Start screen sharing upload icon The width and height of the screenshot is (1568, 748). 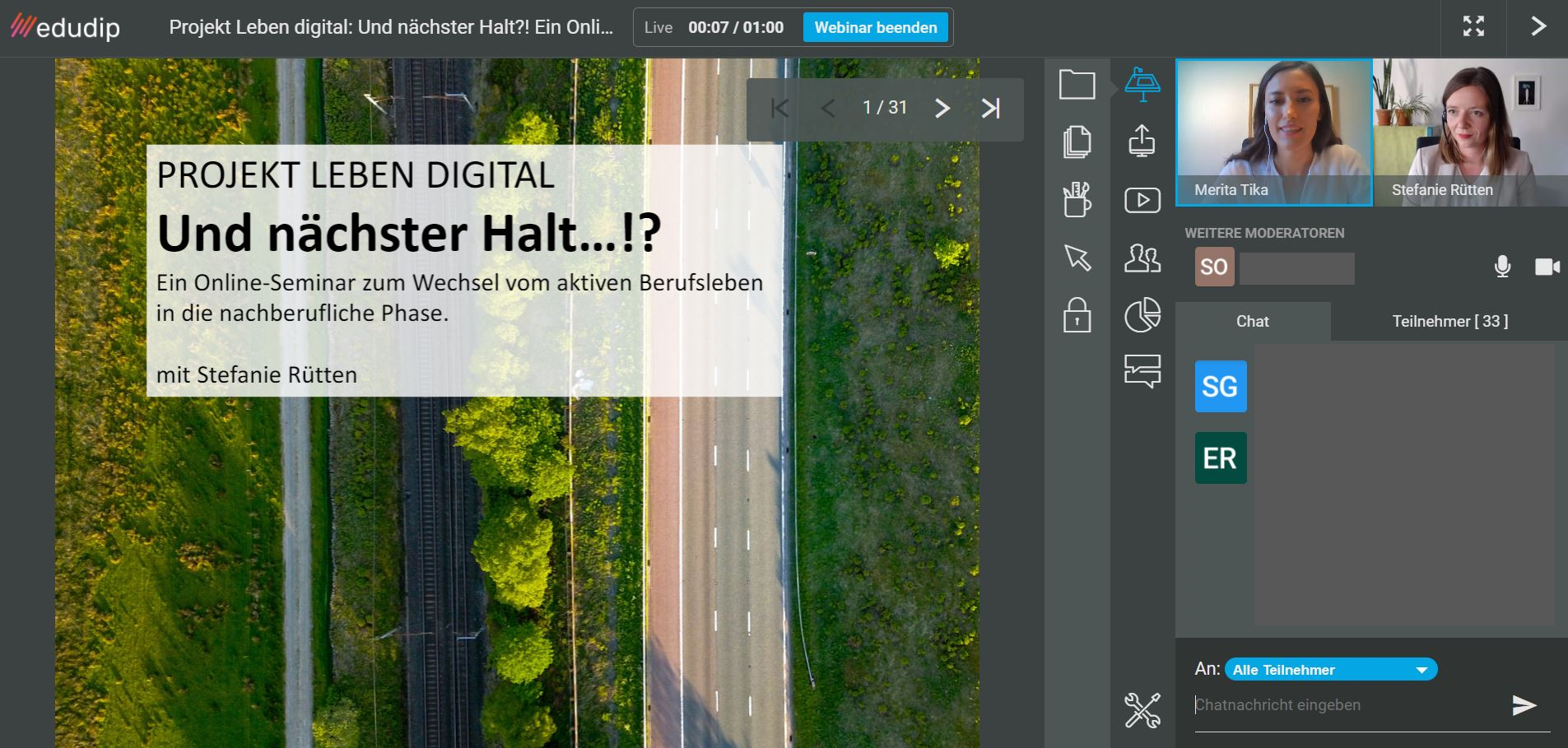(x=1142, y=141)
